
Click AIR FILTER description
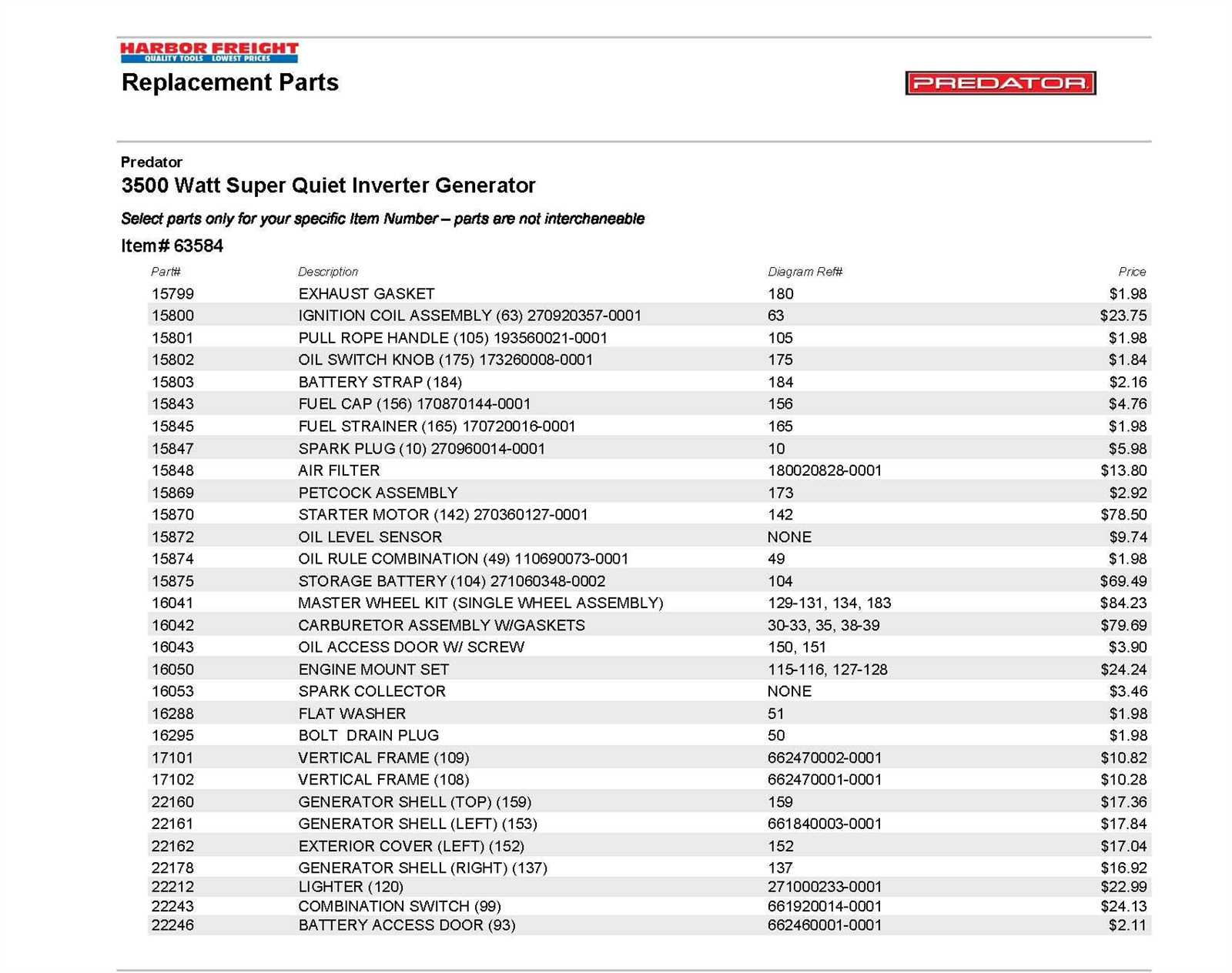339,470
